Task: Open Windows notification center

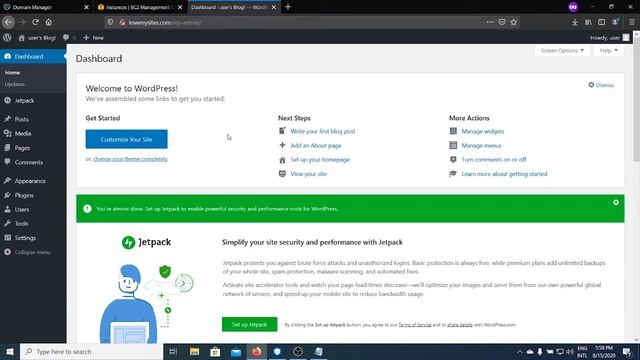Action: [627, 351]
